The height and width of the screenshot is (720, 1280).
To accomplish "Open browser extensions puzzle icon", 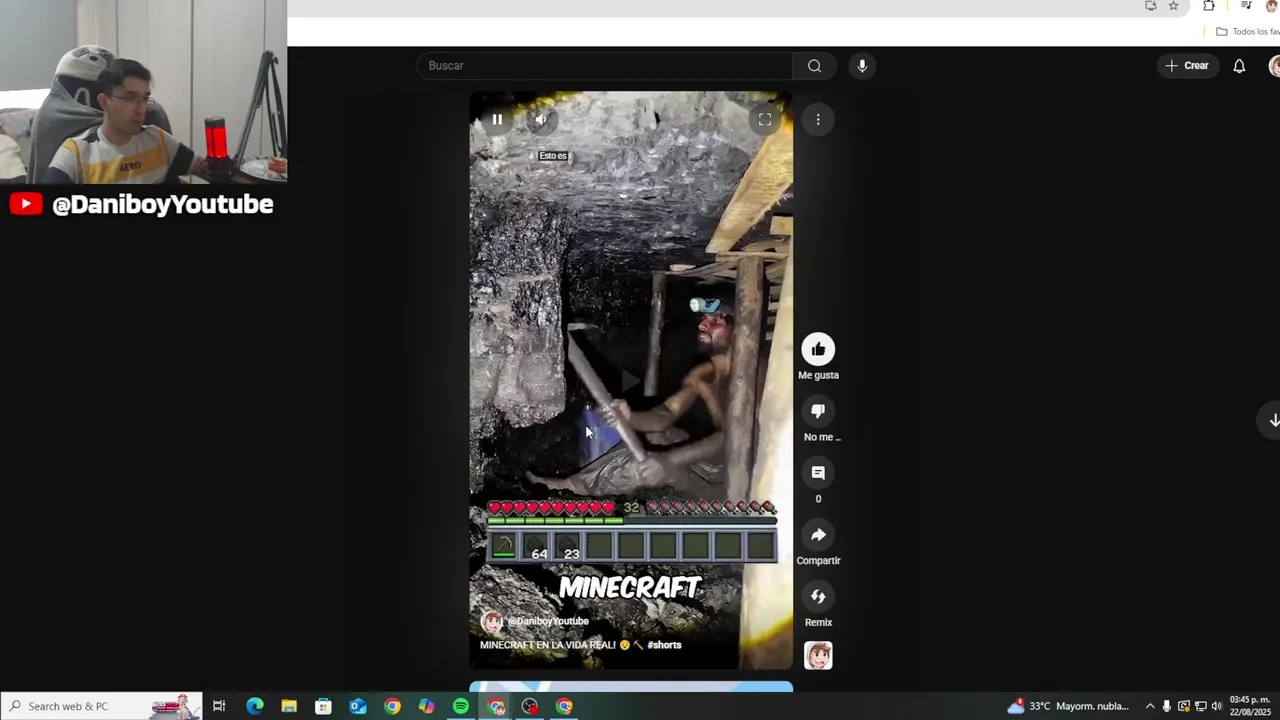I will point(1209,6).
